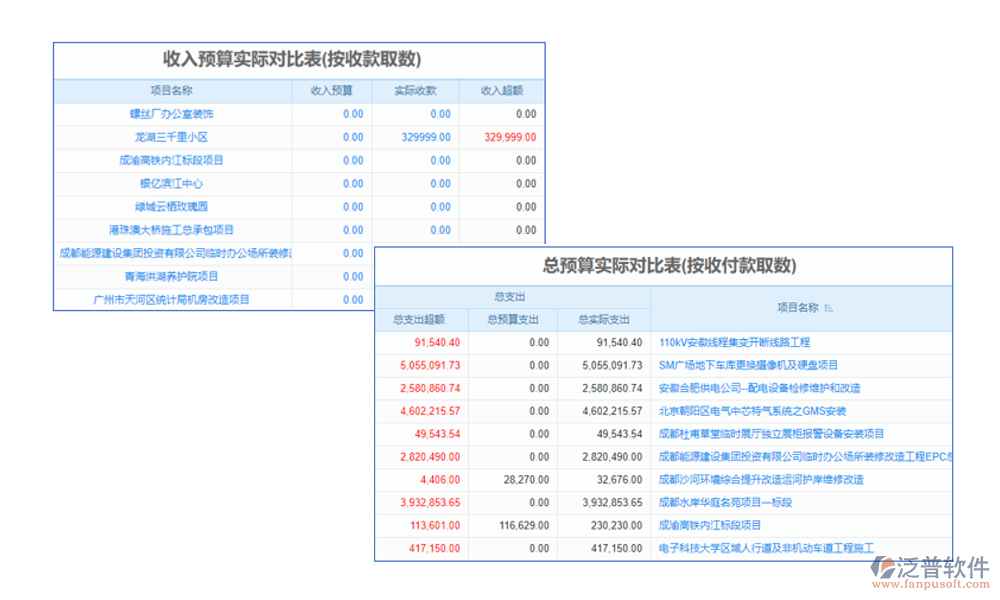This screenshot has width=1000, height=600.
Task: Open the 龙湖三千里小区 project link
Action: pos(171,137)
